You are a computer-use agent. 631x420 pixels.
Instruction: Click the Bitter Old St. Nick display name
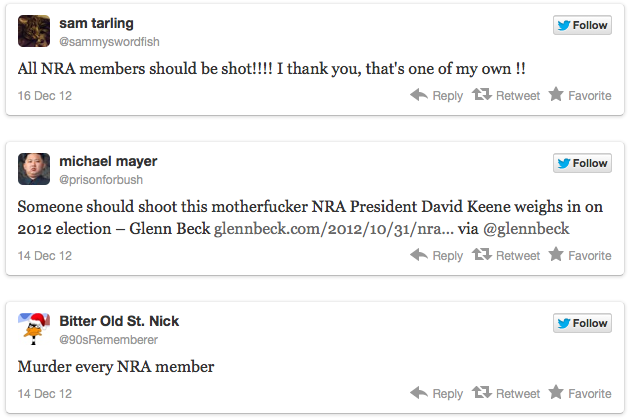[x=119, y=321]
